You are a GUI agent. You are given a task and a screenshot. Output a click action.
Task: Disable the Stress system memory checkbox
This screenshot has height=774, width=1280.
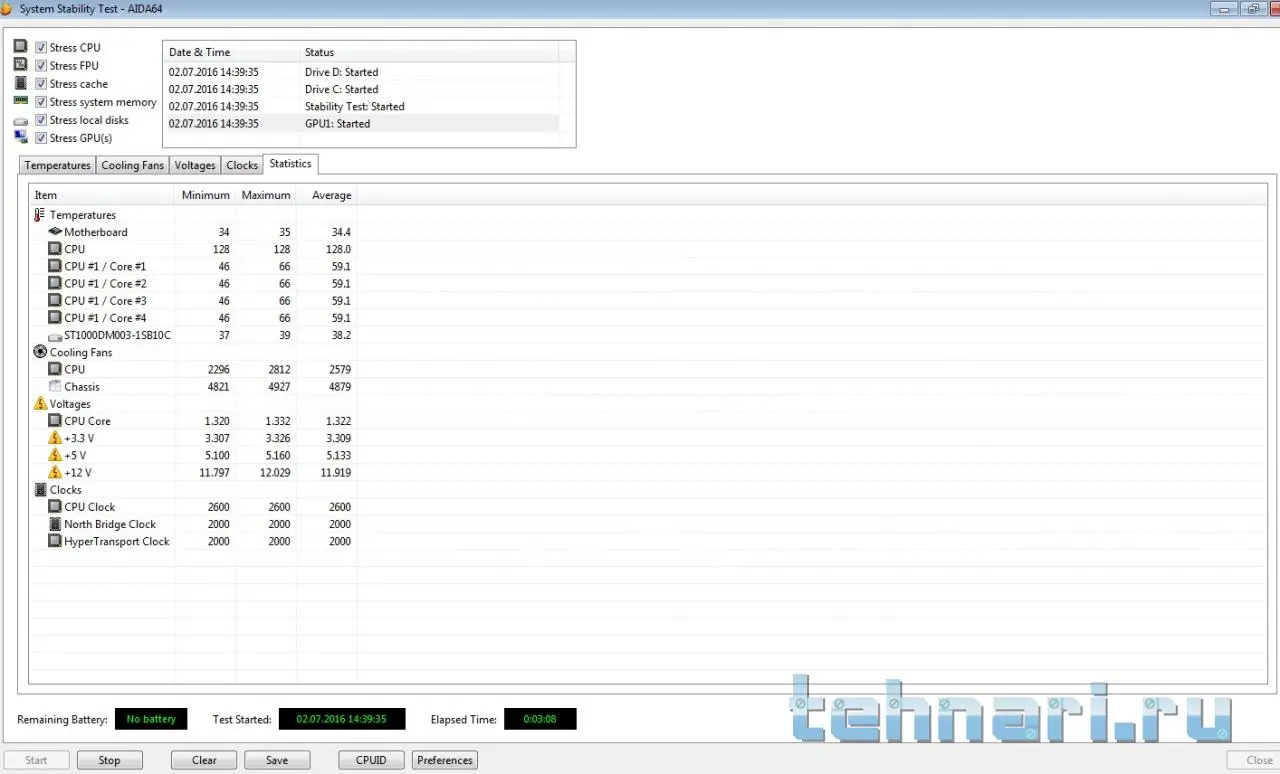click(41, 102)
